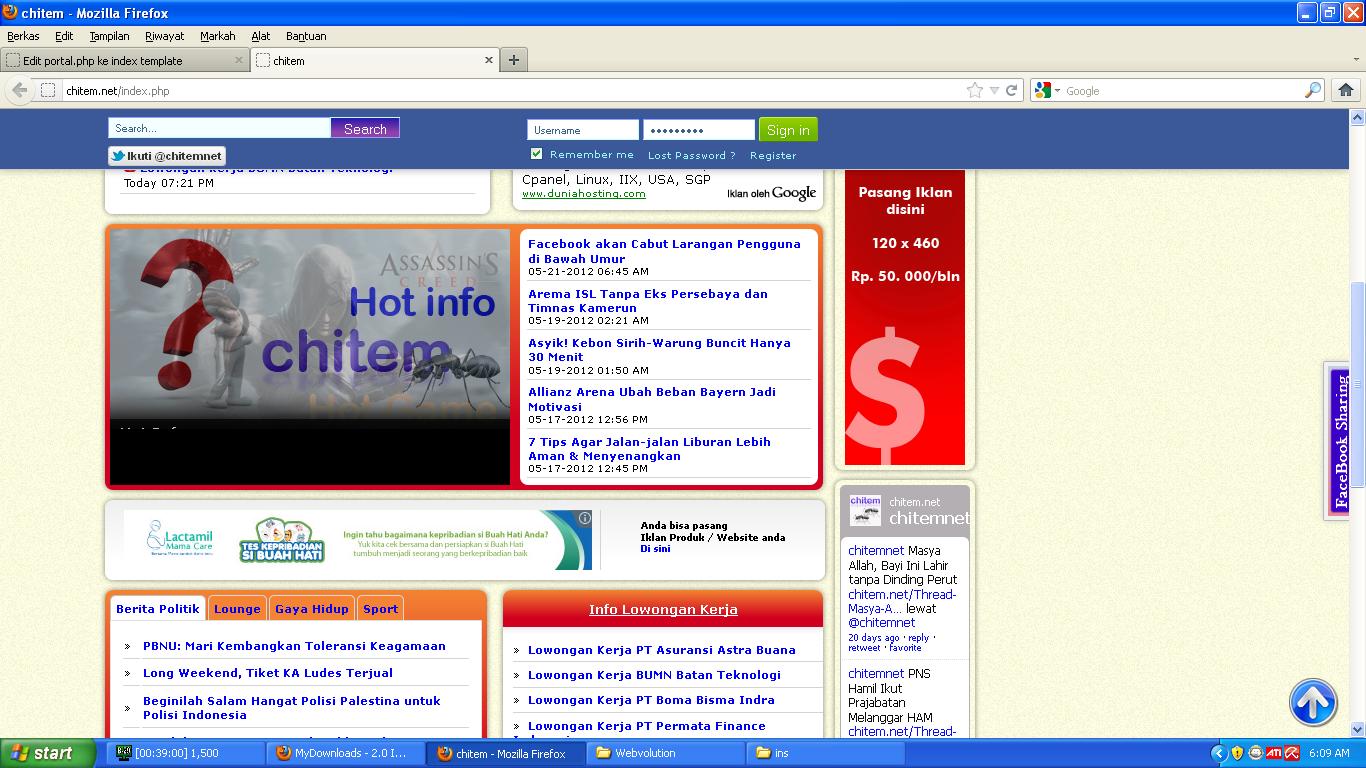The height and width of the screenshot is (768, 1366).
Task: Open the Riwayat menu
Action: [164, 36]
